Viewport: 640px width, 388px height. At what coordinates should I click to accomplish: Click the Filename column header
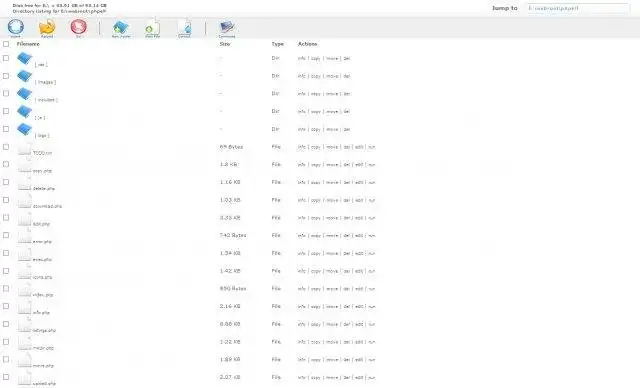(28, 44)
